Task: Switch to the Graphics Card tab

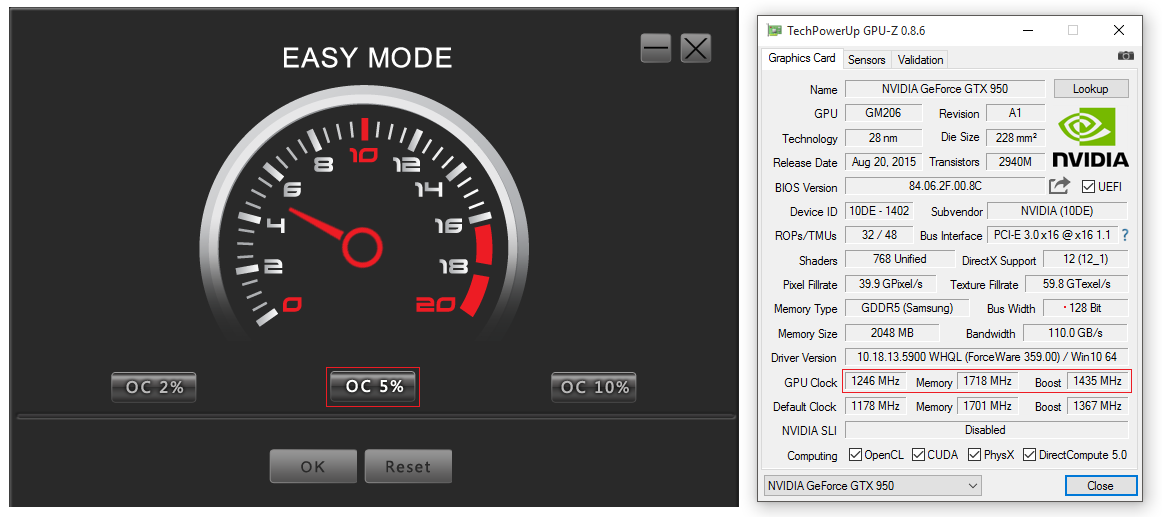Action: click(x=801, y=59)
